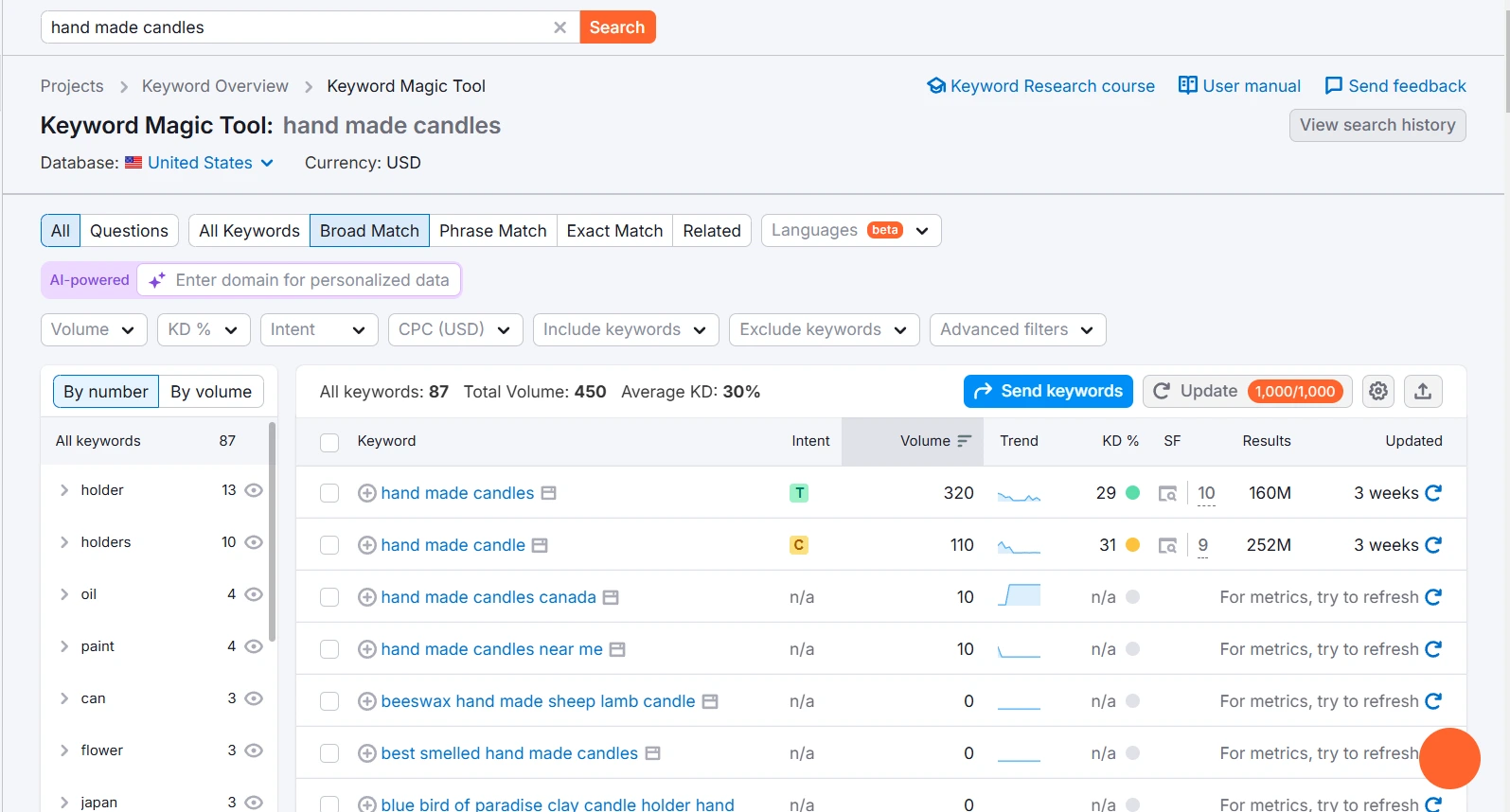Open the Intent filter dropdown
This screenshot has height=812, width=1510.
point(319,329)
